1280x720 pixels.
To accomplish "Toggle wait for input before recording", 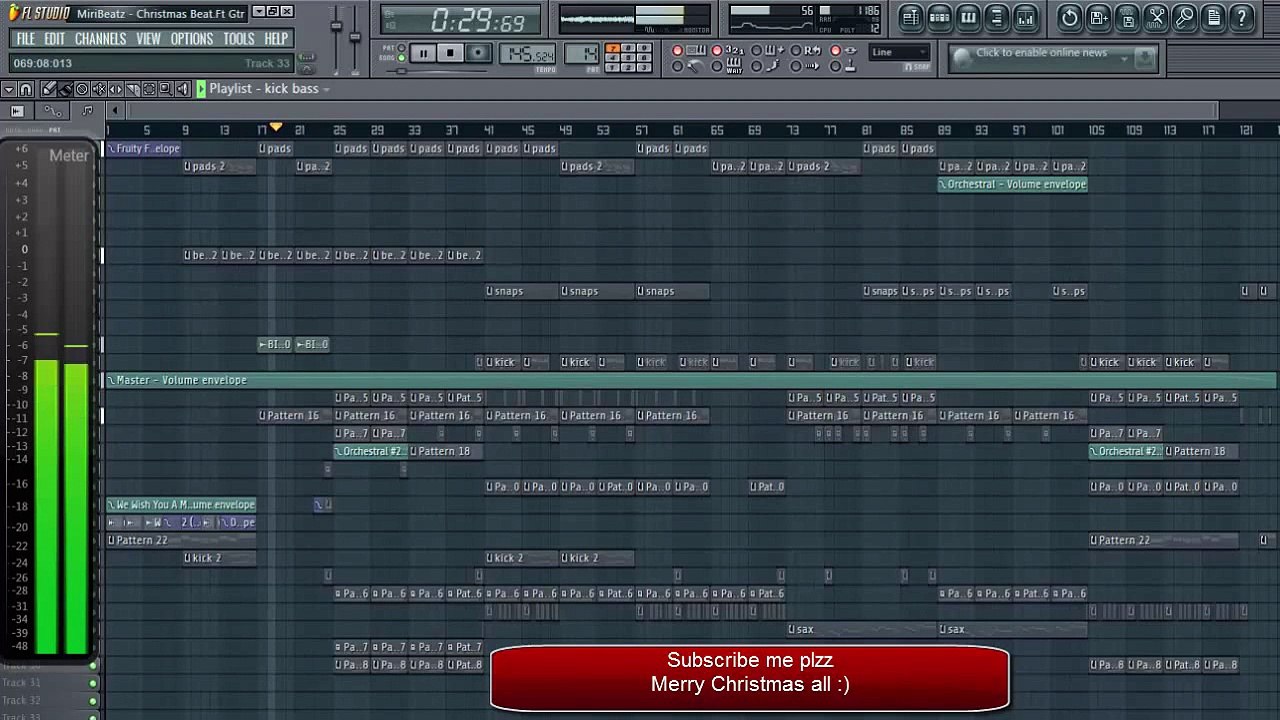I will pyautogui.click(x=727, y=66).
